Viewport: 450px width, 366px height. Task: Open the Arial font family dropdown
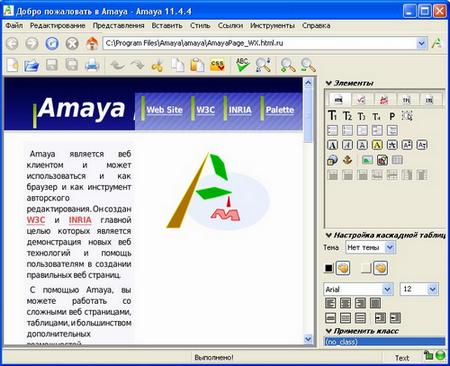[x=358, y=289]
